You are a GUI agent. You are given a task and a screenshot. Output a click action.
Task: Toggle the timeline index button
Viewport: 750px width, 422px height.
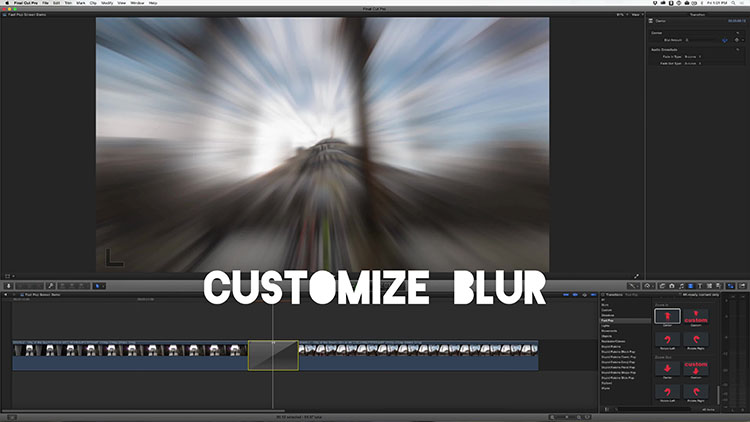11,417
